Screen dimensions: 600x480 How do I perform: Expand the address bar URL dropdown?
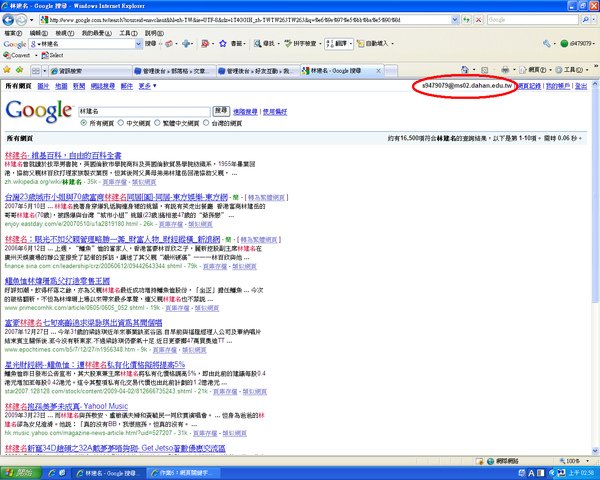(x=455, y=20)
